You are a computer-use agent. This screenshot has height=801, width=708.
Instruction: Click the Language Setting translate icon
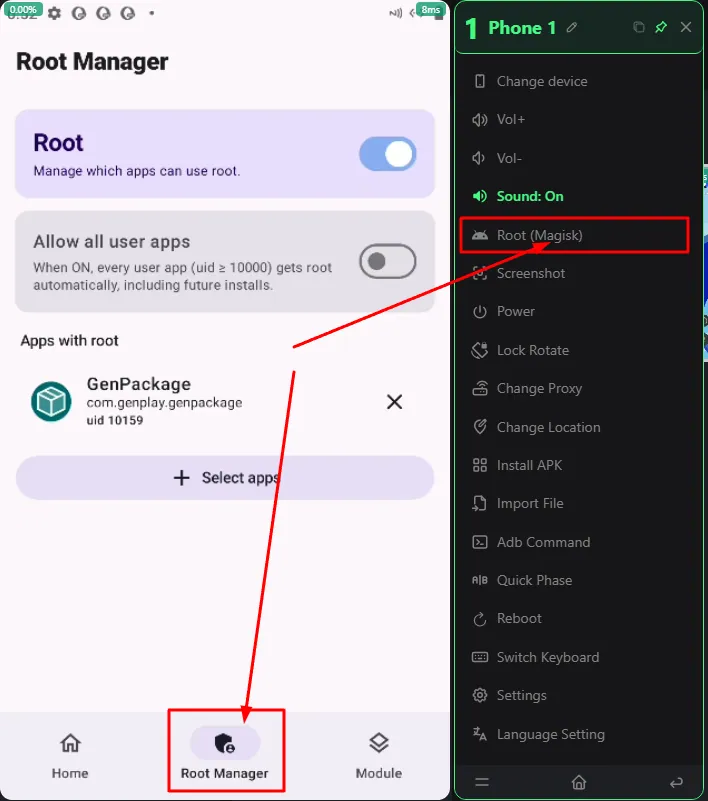point(480,734)
